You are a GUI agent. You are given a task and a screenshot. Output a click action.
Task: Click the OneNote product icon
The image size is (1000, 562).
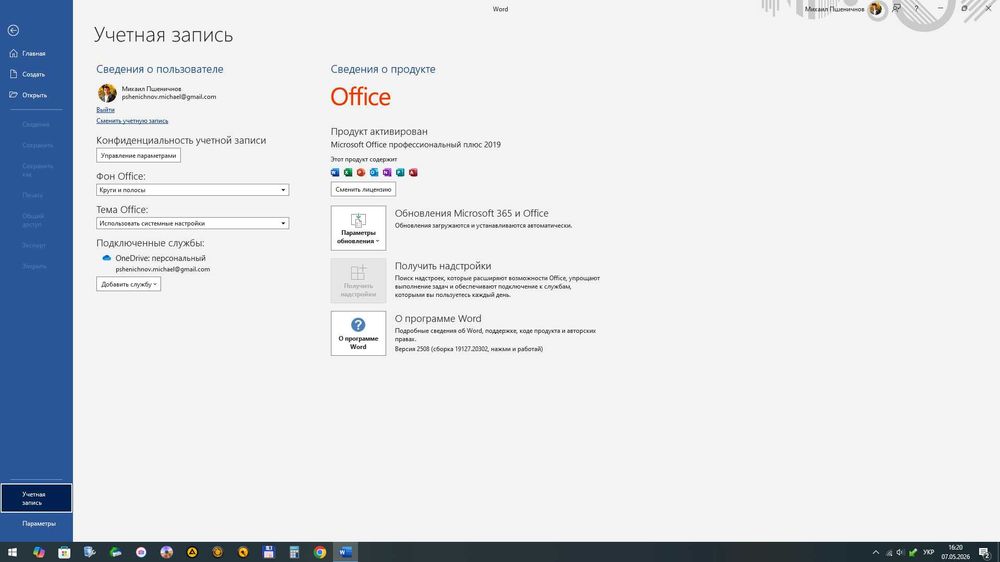(387, 172)
